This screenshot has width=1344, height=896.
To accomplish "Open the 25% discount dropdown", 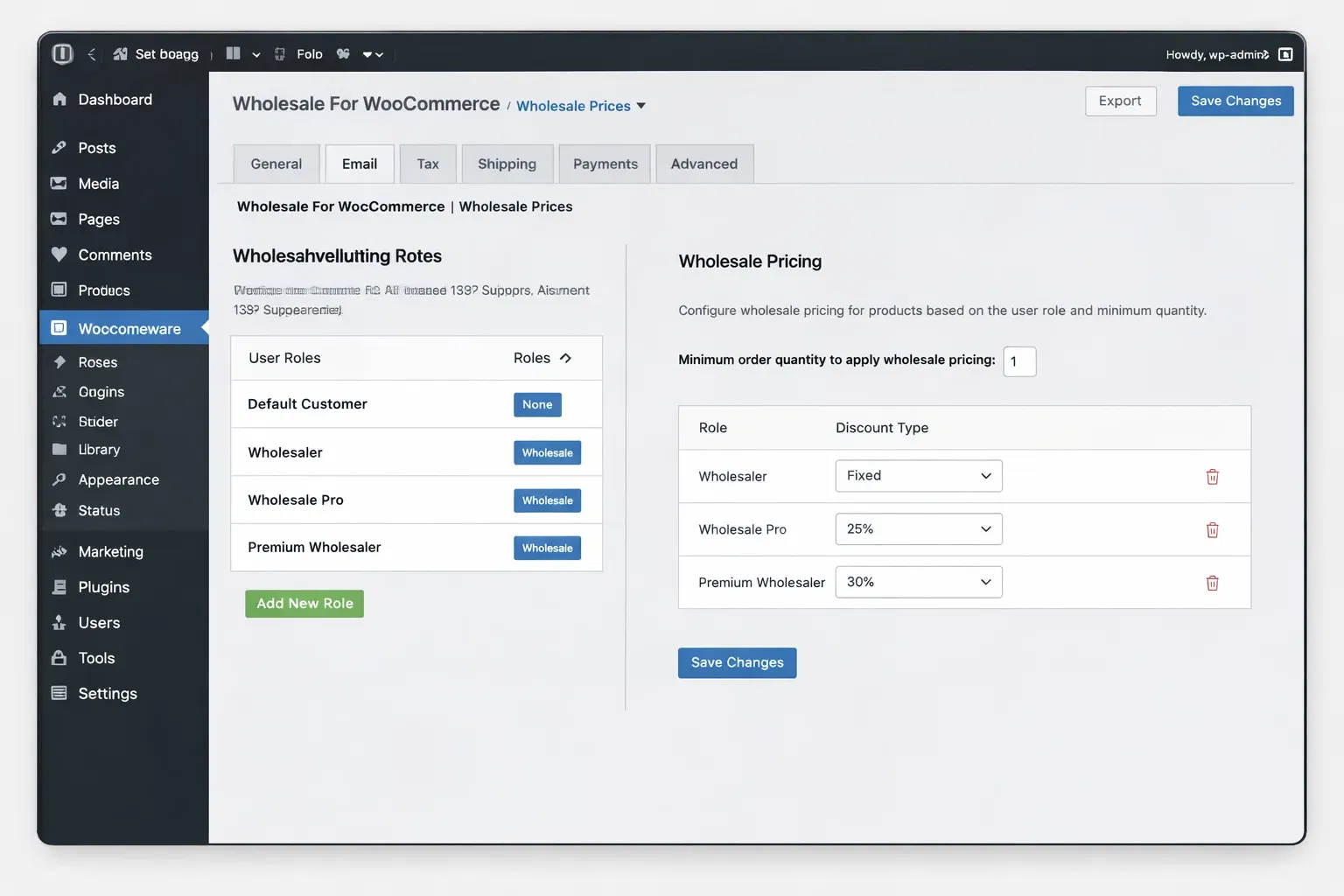I will tap(918, 529).
